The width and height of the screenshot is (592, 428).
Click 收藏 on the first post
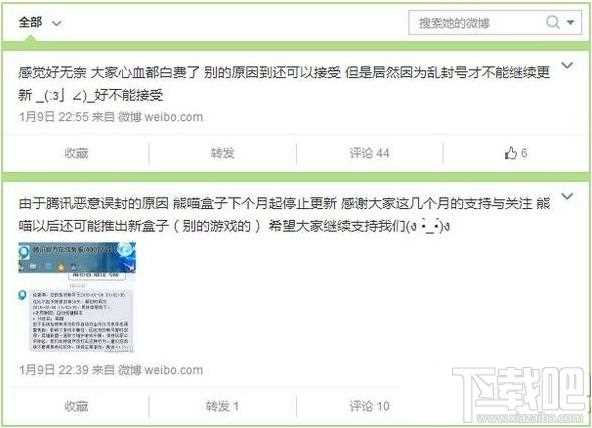[x=76, y=153]
